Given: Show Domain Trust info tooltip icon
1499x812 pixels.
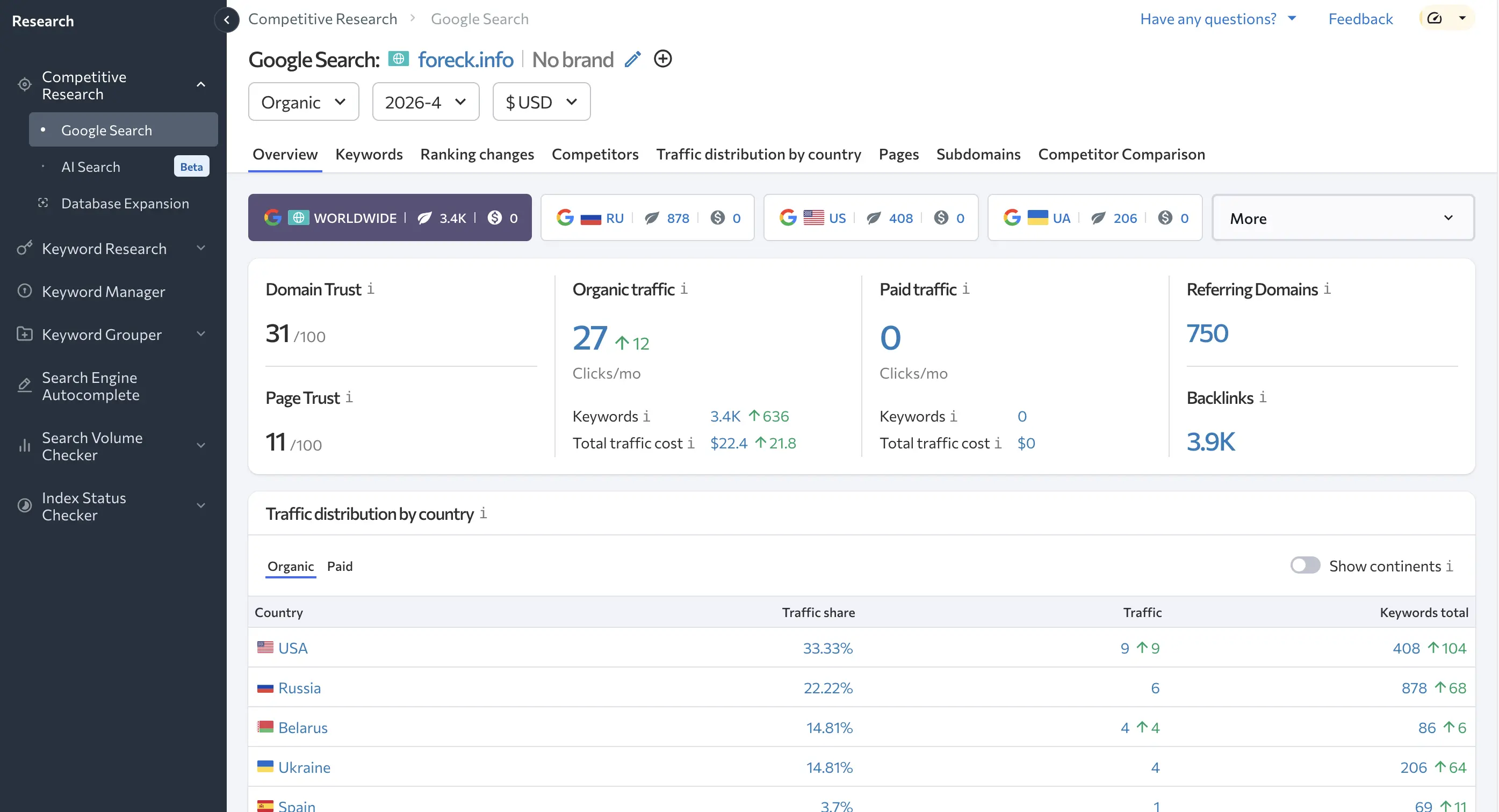Looking at the screenshot, I should click(371, 288).
